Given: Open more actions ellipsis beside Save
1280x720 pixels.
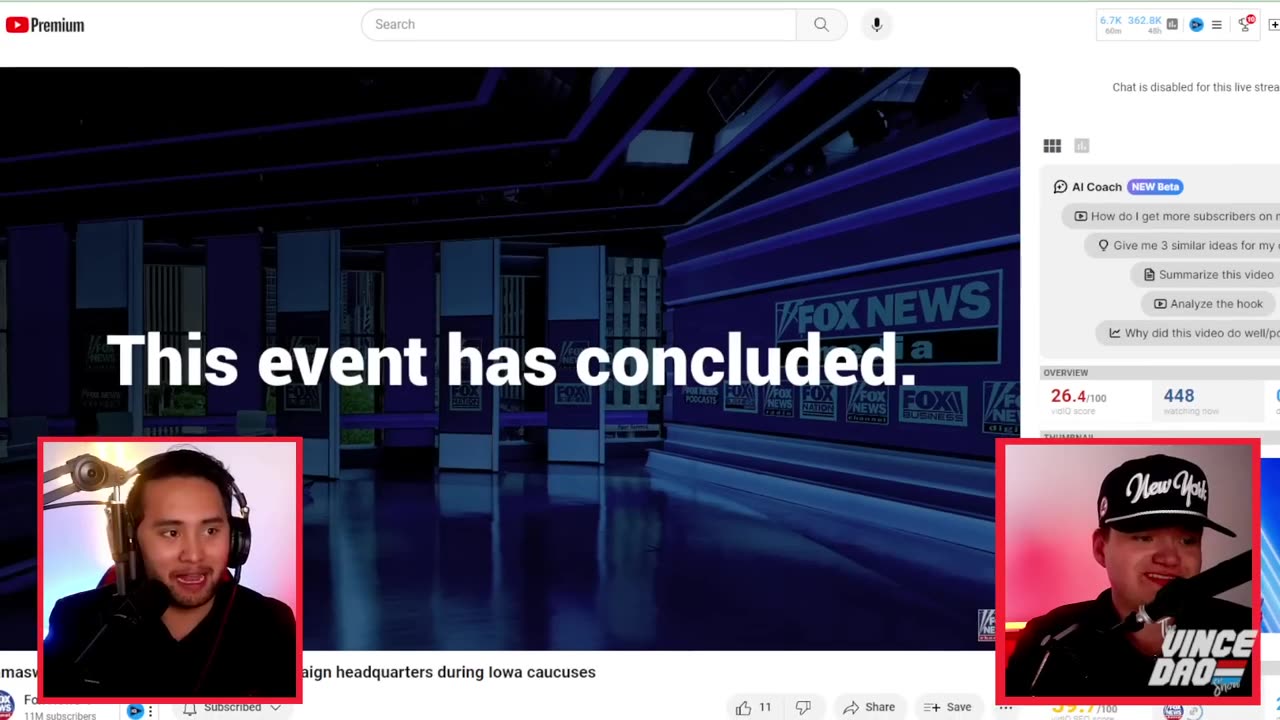Looking at the screenshot, I should point(1004,707).
